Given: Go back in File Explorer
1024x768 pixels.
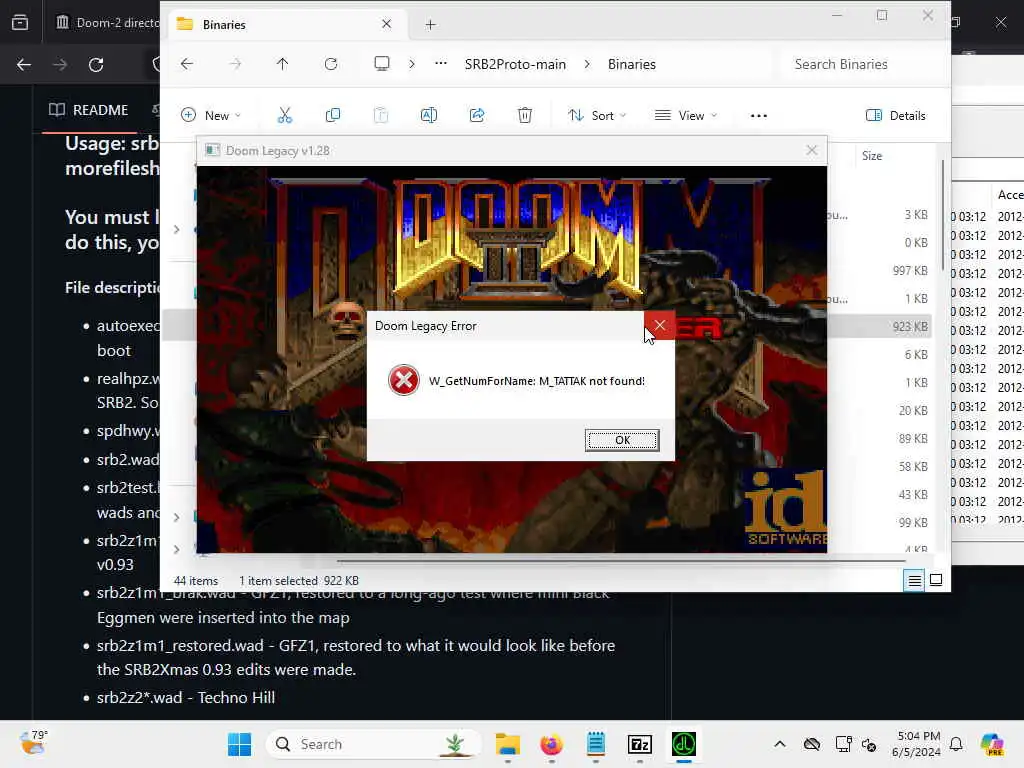Looking at the screenshot, I should click(x=187, y=64).
